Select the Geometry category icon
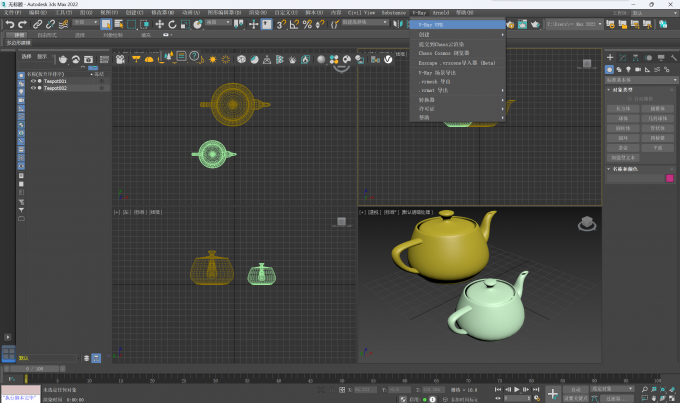 [x=609, y=69]
